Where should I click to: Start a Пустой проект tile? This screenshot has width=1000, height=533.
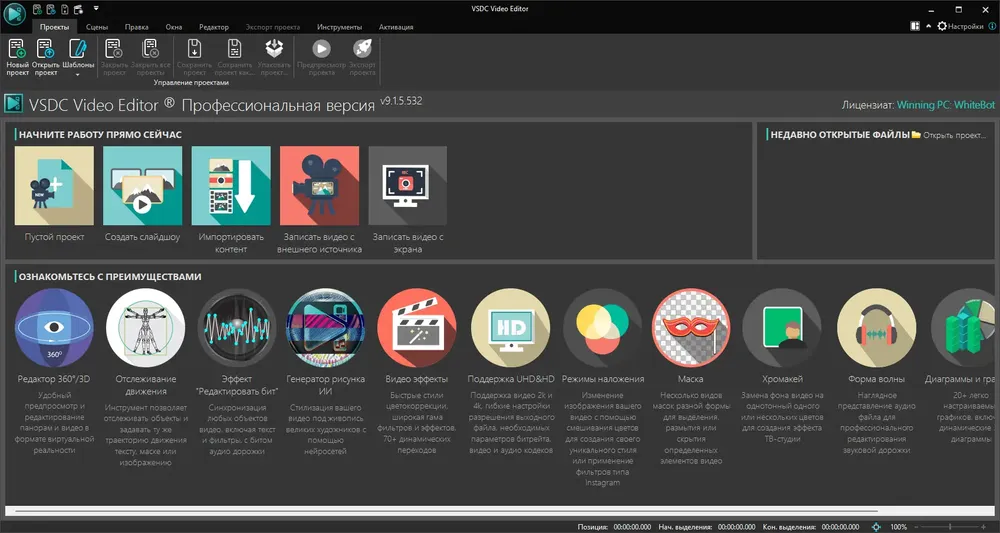click(54, 186)
